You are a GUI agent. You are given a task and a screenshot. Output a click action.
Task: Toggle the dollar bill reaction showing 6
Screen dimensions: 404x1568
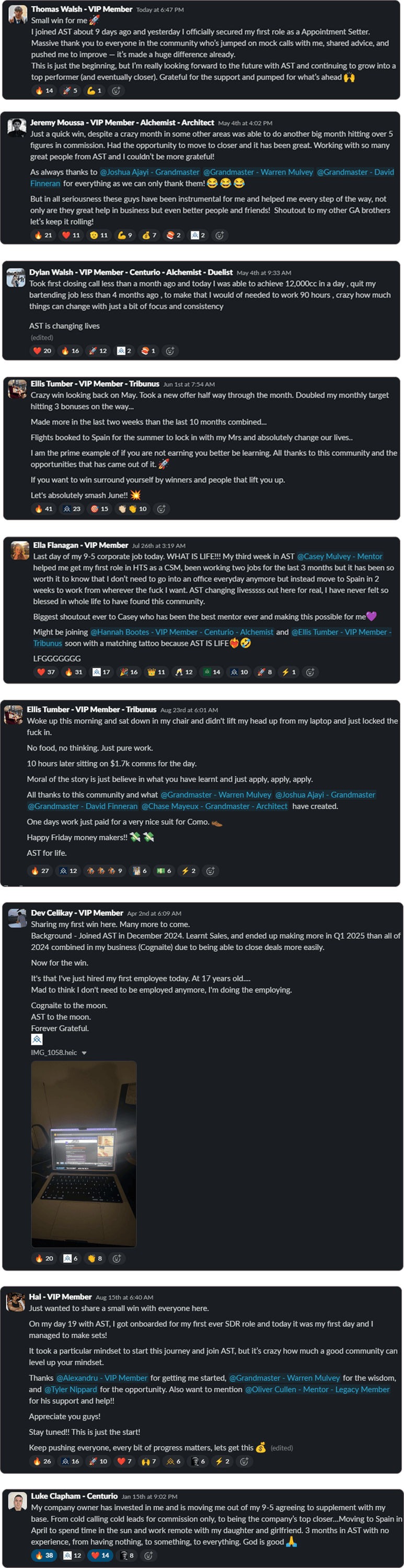164,871
